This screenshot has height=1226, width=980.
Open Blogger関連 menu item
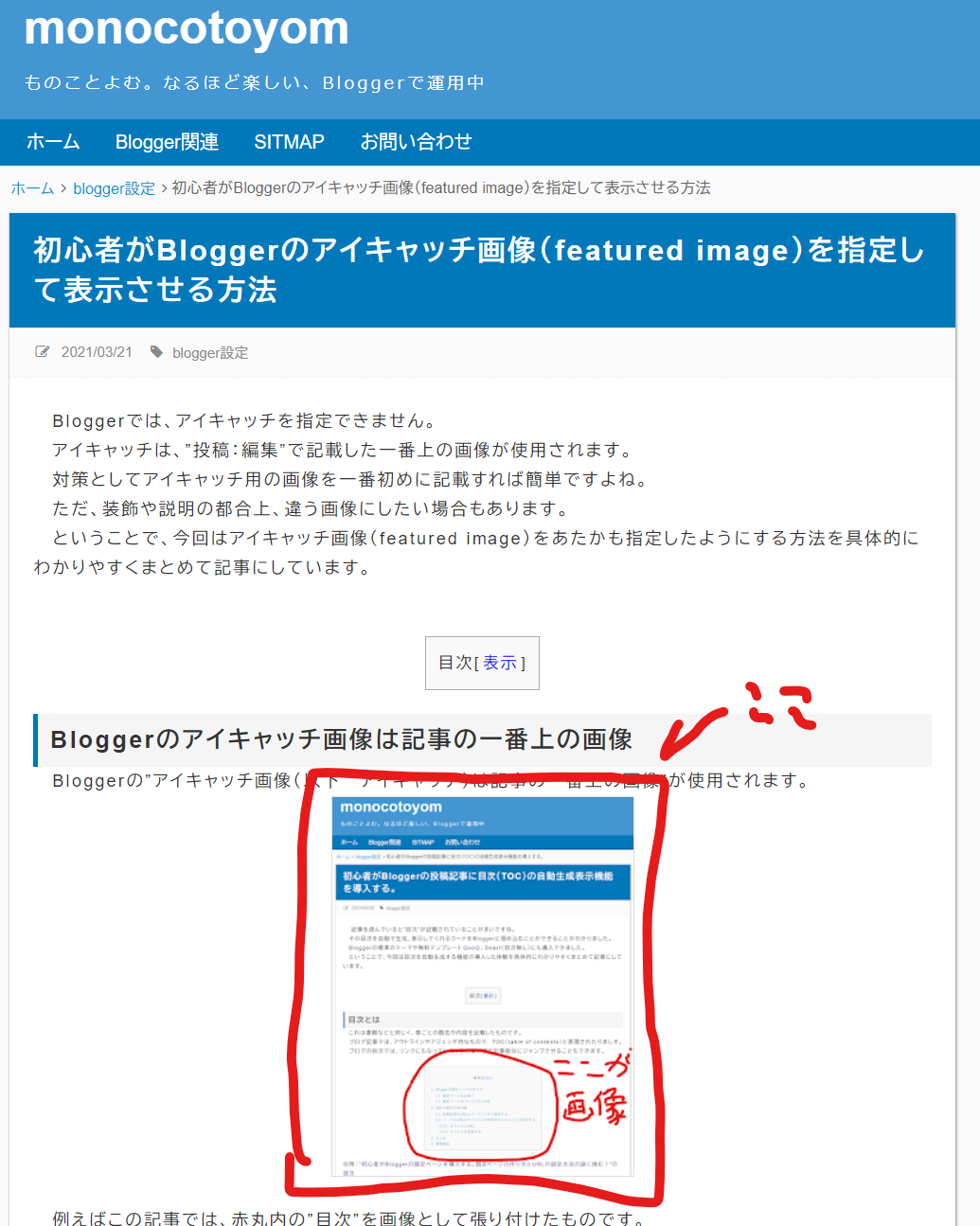click(167, 142)
